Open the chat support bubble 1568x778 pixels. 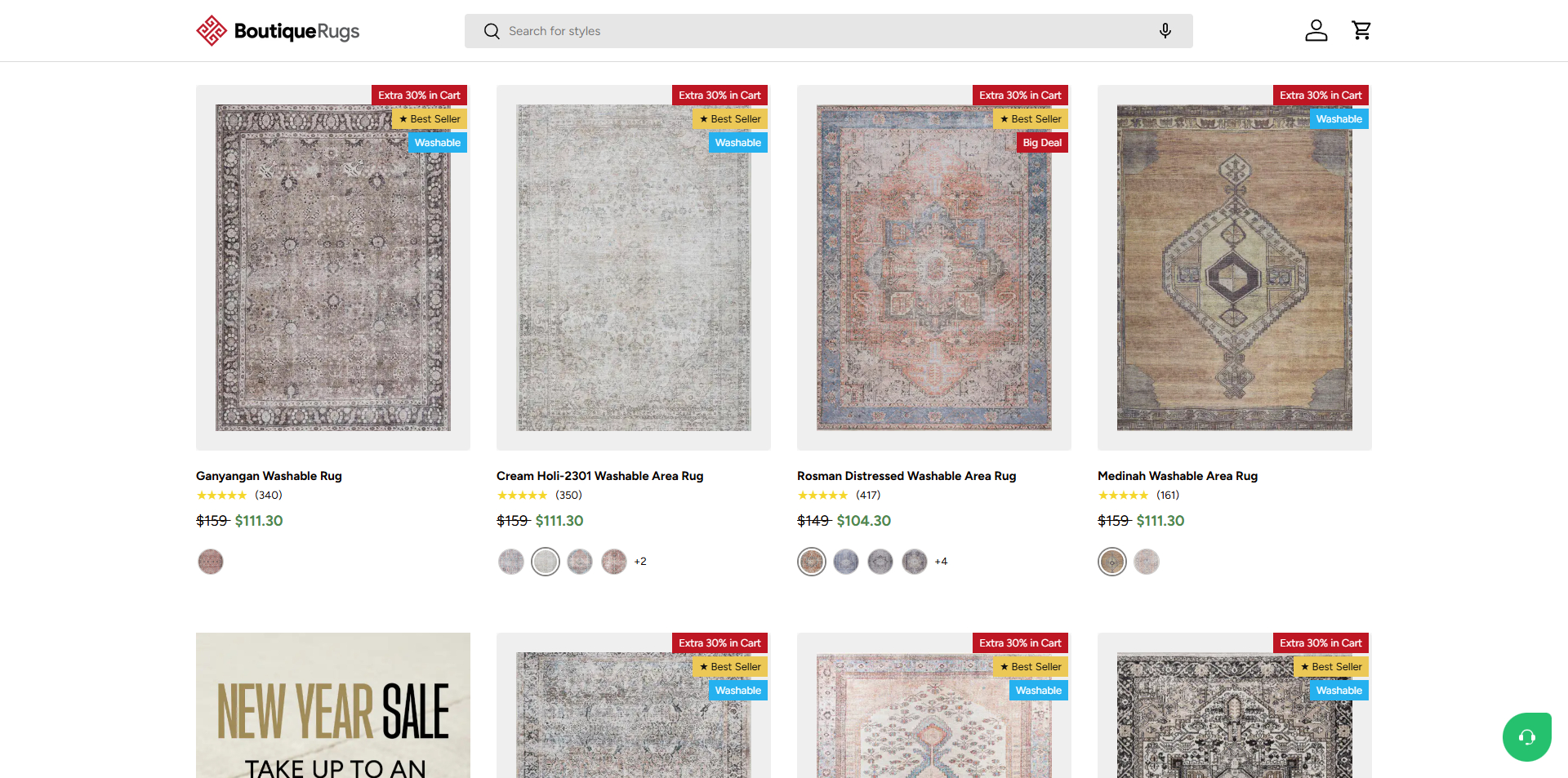1527,736
